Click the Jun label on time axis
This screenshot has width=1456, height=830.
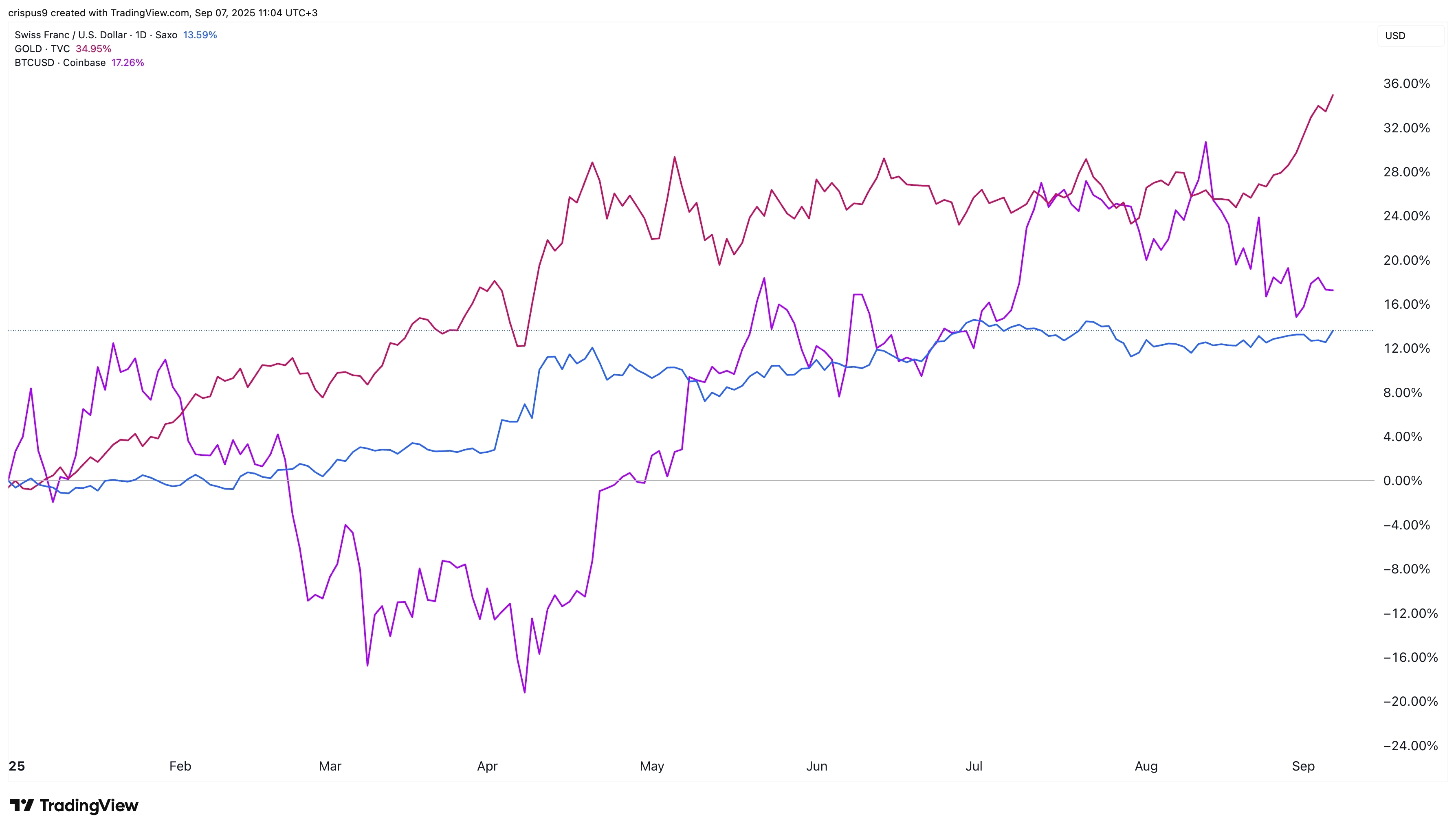[x=816, y=766]
